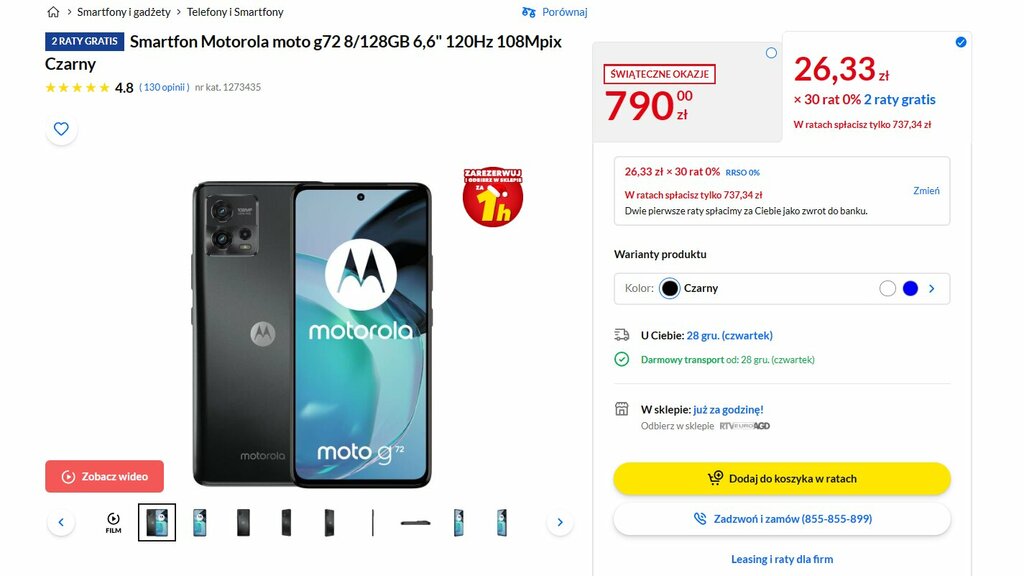This screenshot has width=1024, height=576.
Task: Click the store pickup shop icon
Action: [622, 409]
